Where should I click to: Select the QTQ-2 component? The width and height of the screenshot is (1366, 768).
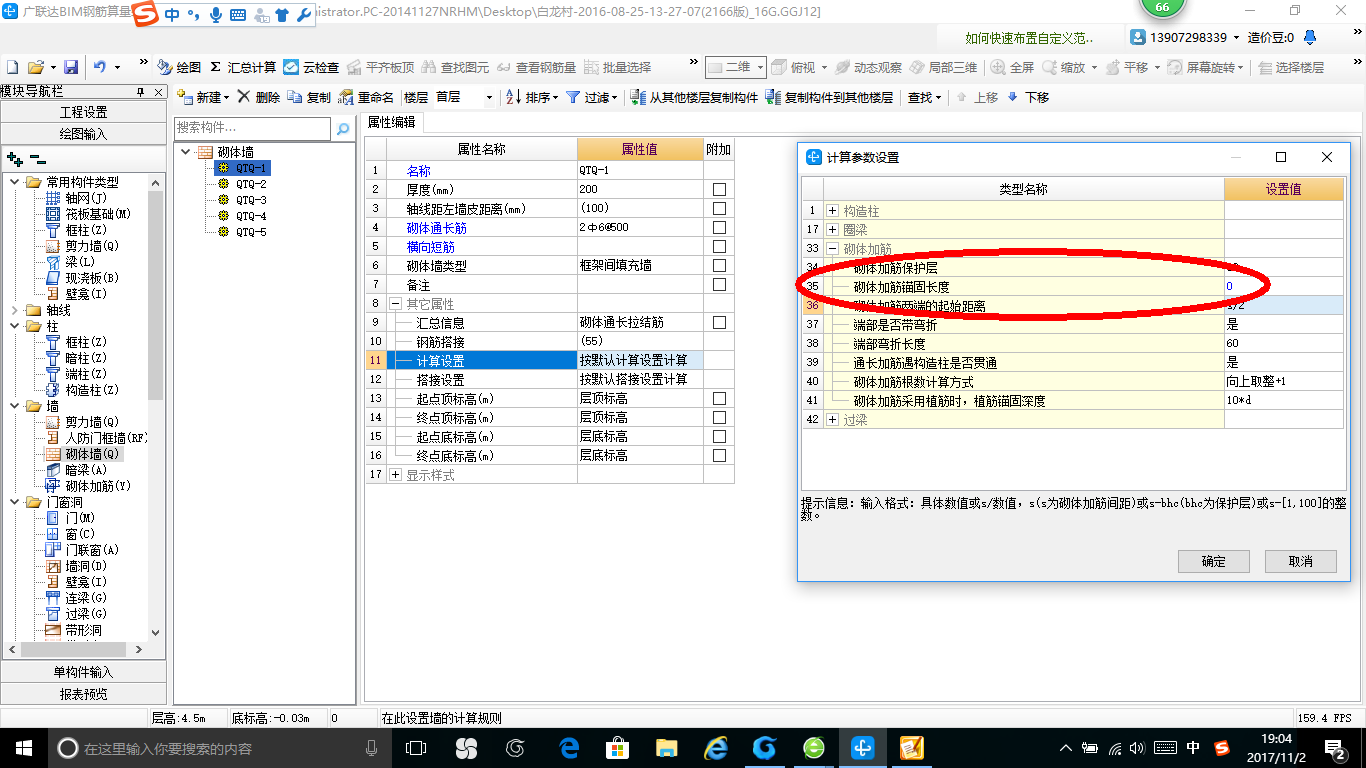tap(251, 184)
